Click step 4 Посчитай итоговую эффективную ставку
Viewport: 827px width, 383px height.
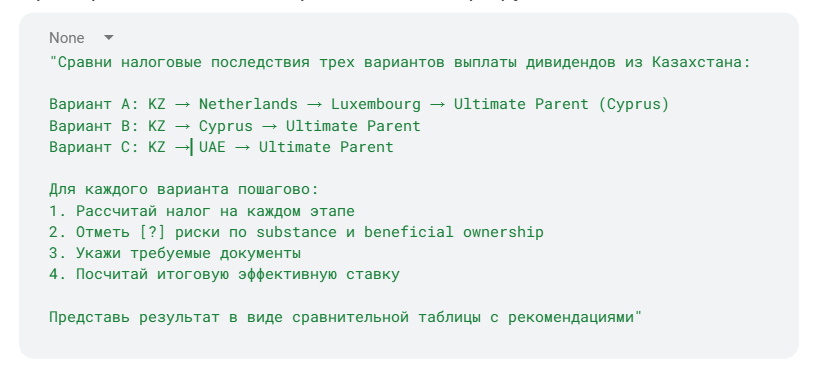click(224, 274)
